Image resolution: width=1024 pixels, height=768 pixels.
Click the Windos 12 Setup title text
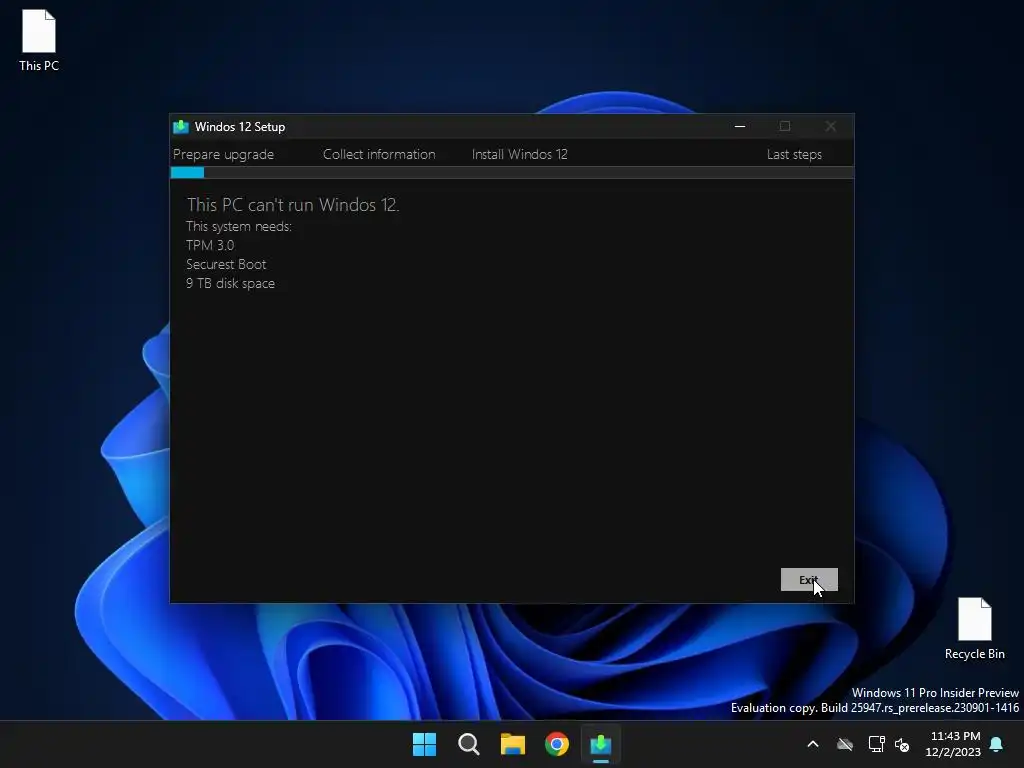click(x=240, y=127)
